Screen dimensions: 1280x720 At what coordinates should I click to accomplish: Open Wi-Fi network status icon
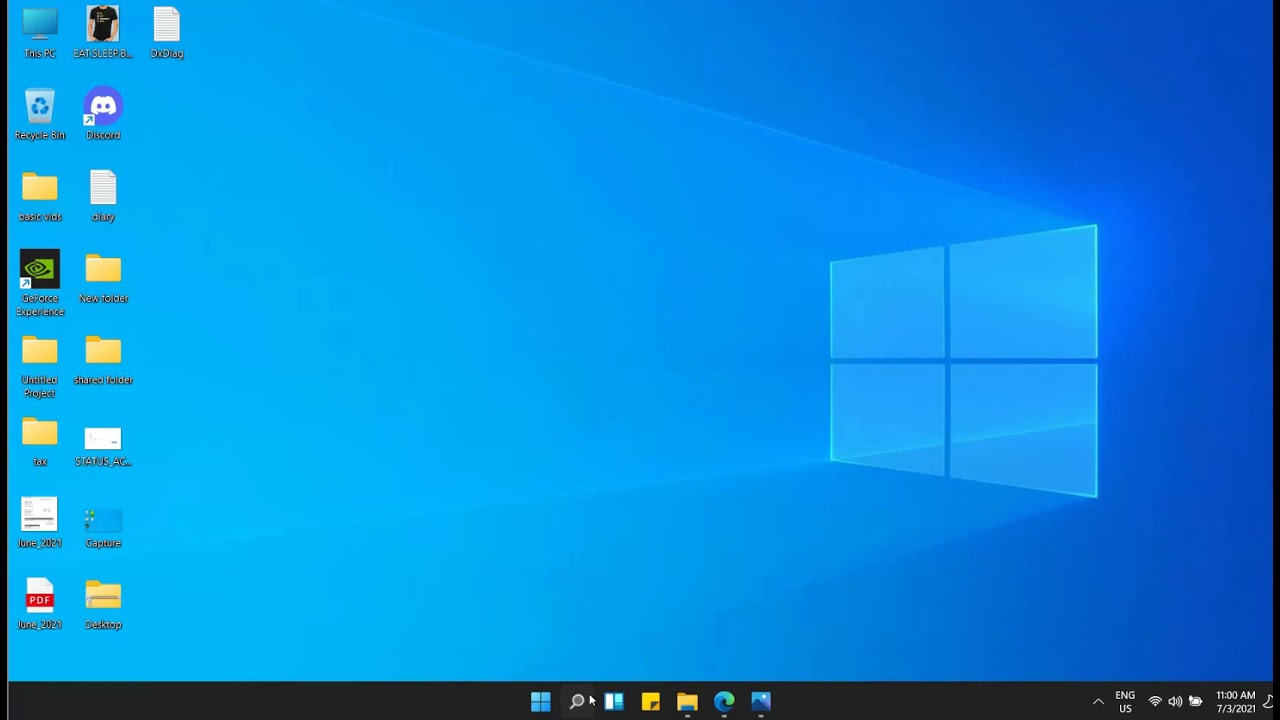1155,701
